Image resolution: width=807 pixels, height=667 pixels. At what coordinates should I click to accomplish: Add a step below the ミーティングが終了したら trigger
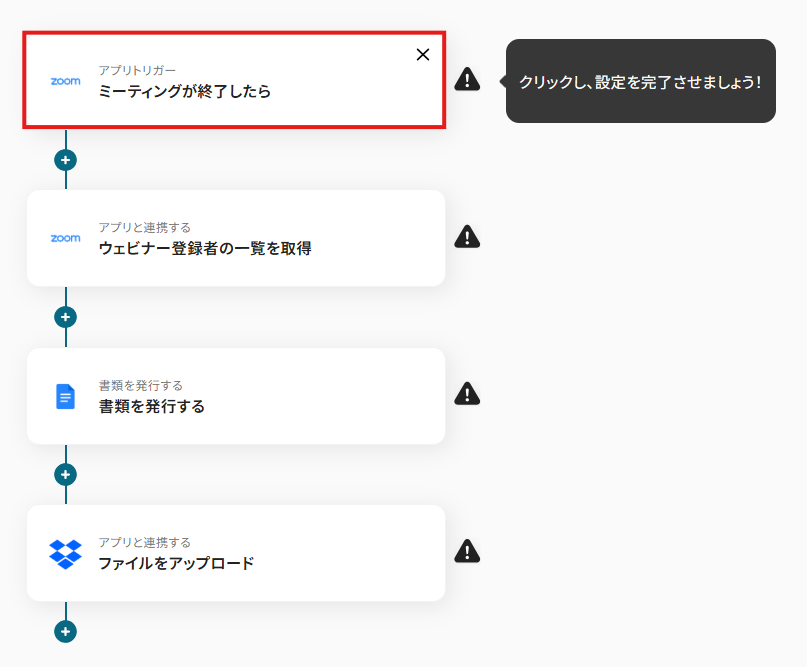click(x=66, y=160)
